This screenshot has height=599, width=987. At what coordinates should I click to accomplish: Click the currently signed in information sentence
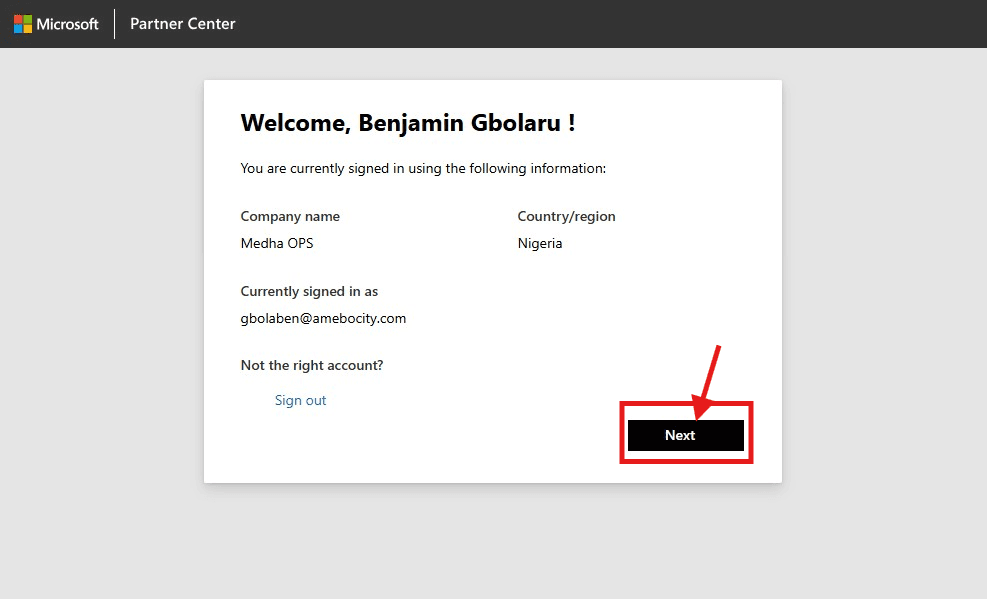coord(423,168)
